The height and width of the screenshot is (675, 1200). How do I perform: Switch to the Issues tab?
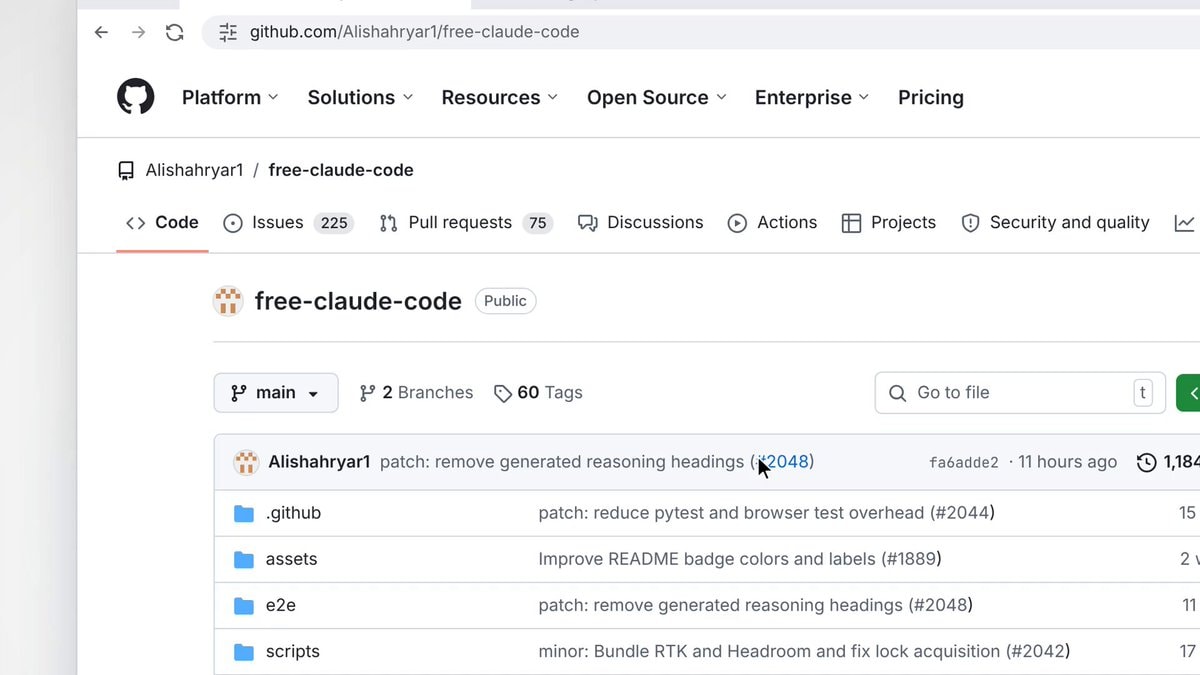pos(288,223)
